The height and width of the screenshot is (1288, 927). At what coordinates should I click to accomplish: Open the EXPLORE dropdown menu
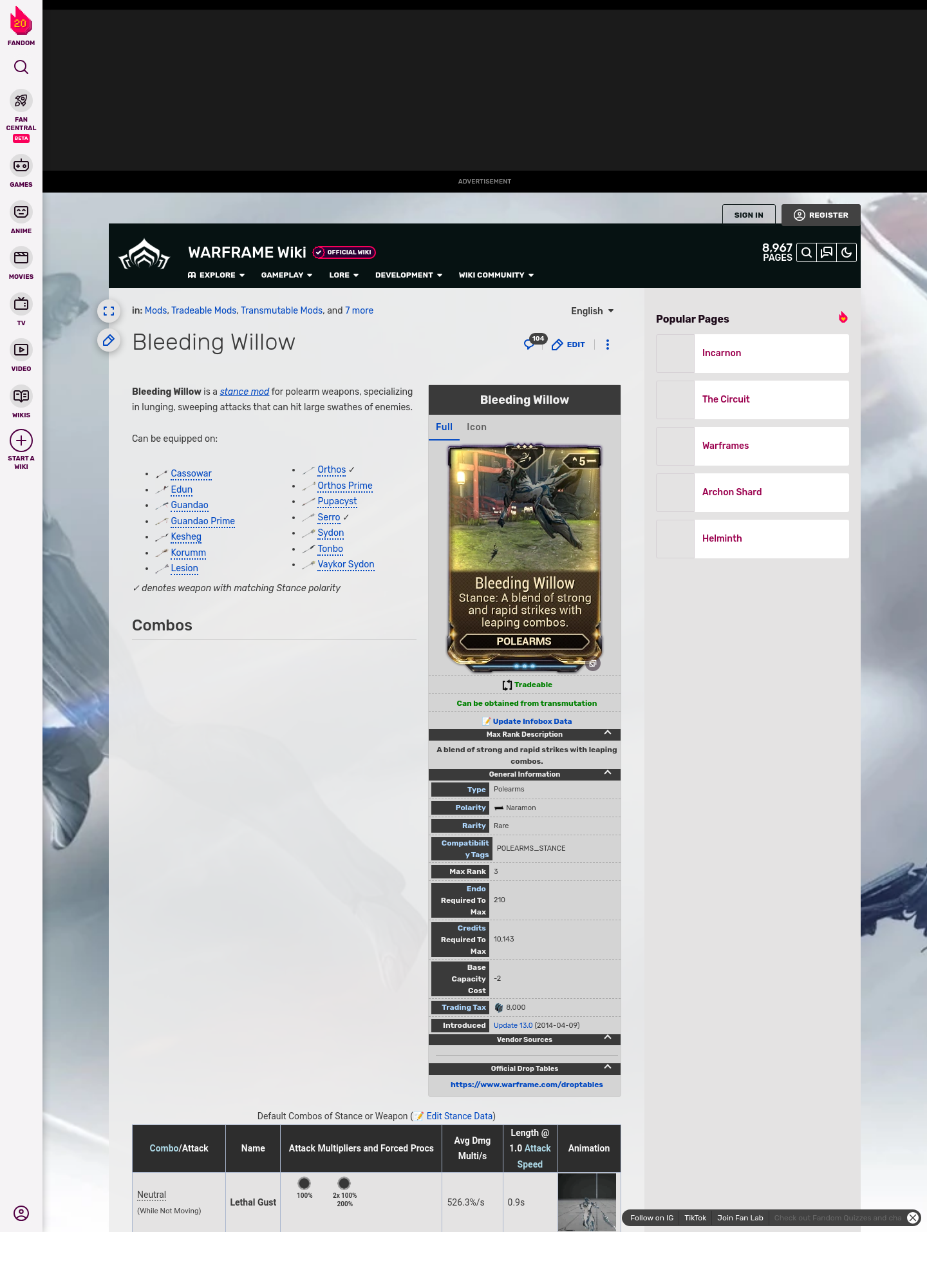216,275
